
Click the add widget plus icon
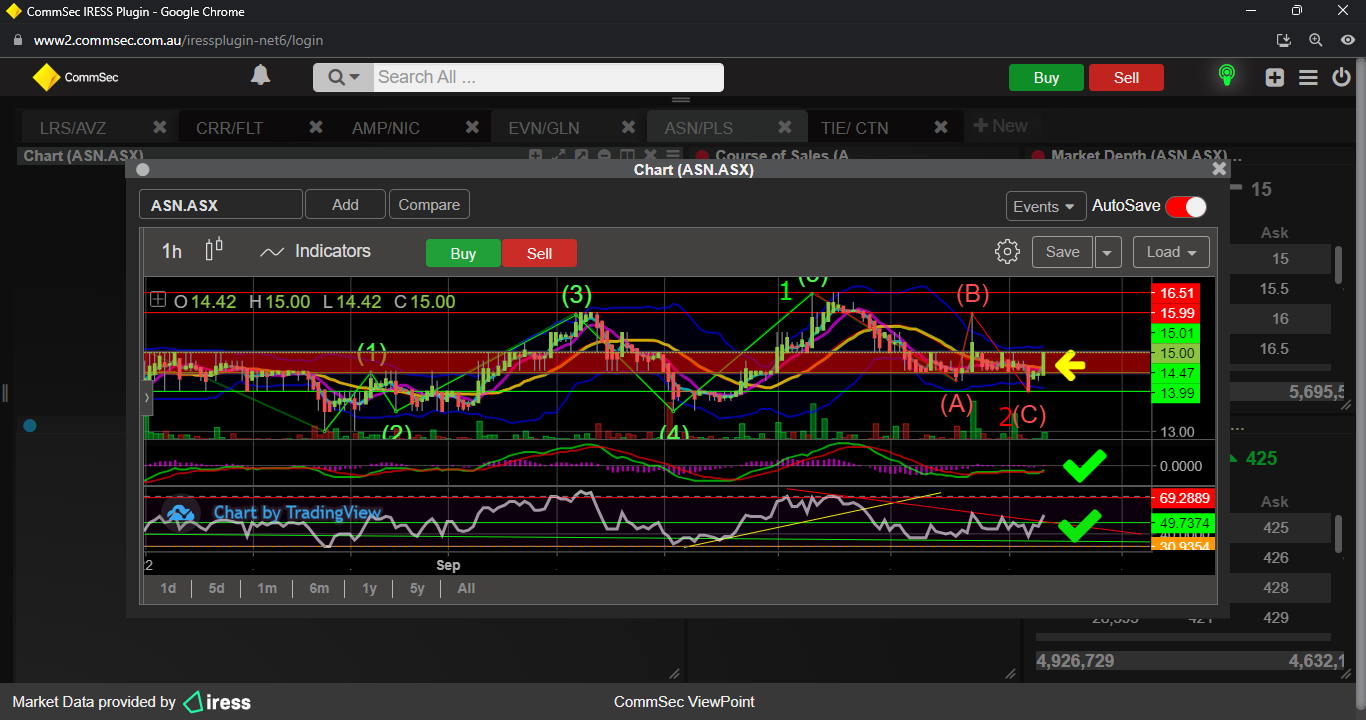(x=1274, y=77)
